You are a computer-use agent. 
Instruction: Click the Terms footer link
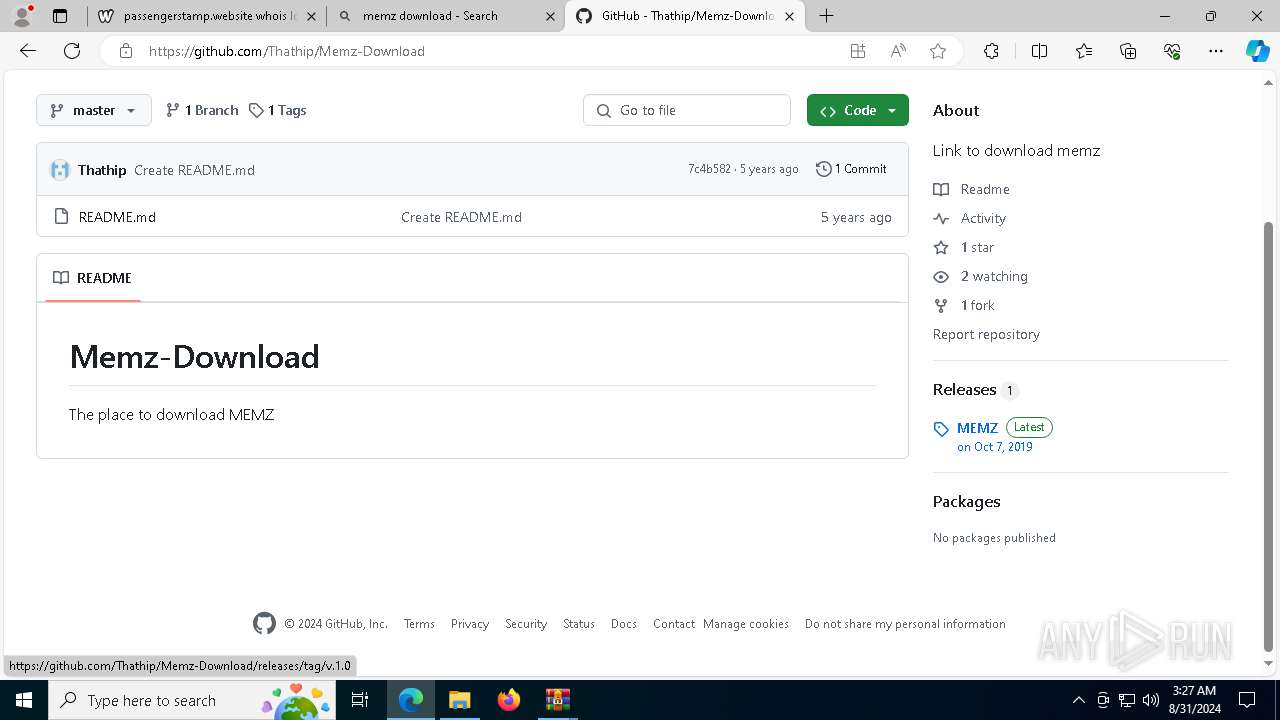click(x=419, y=624)
